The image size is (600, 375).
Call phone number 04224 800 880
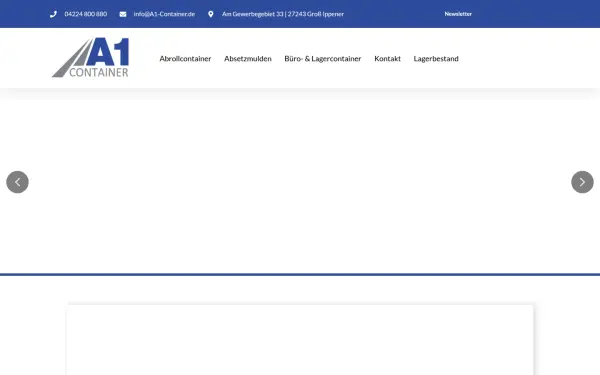86,14
